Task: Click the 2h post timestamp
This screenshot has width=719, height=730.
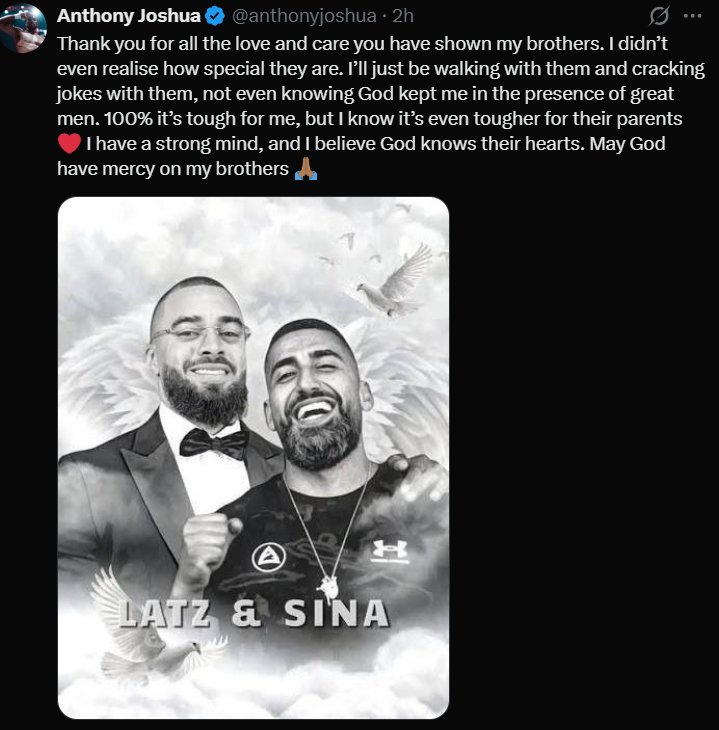Action: point(404,16)
